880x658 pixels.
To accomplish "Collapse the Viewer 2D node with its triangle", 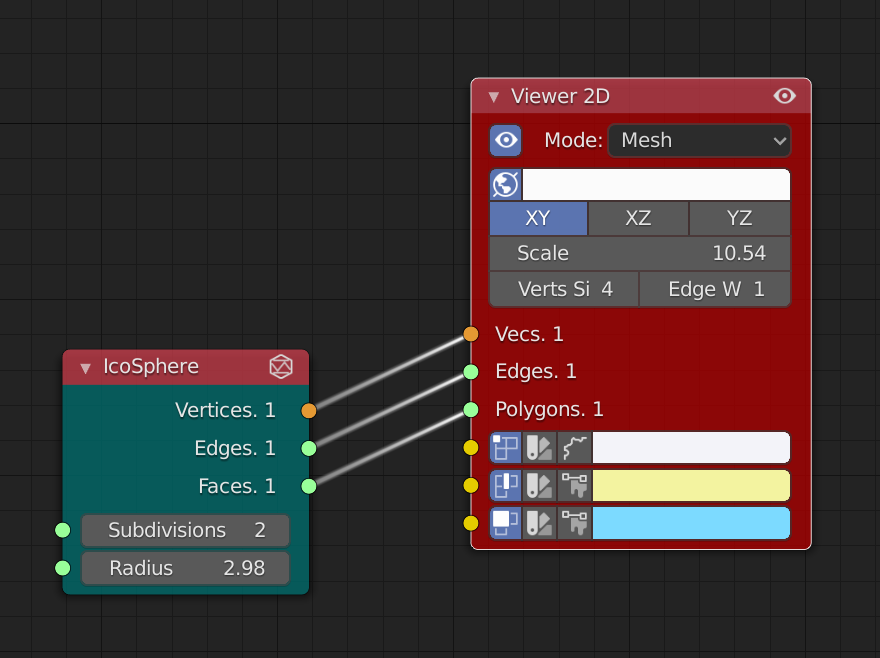I will click(492, 96).
